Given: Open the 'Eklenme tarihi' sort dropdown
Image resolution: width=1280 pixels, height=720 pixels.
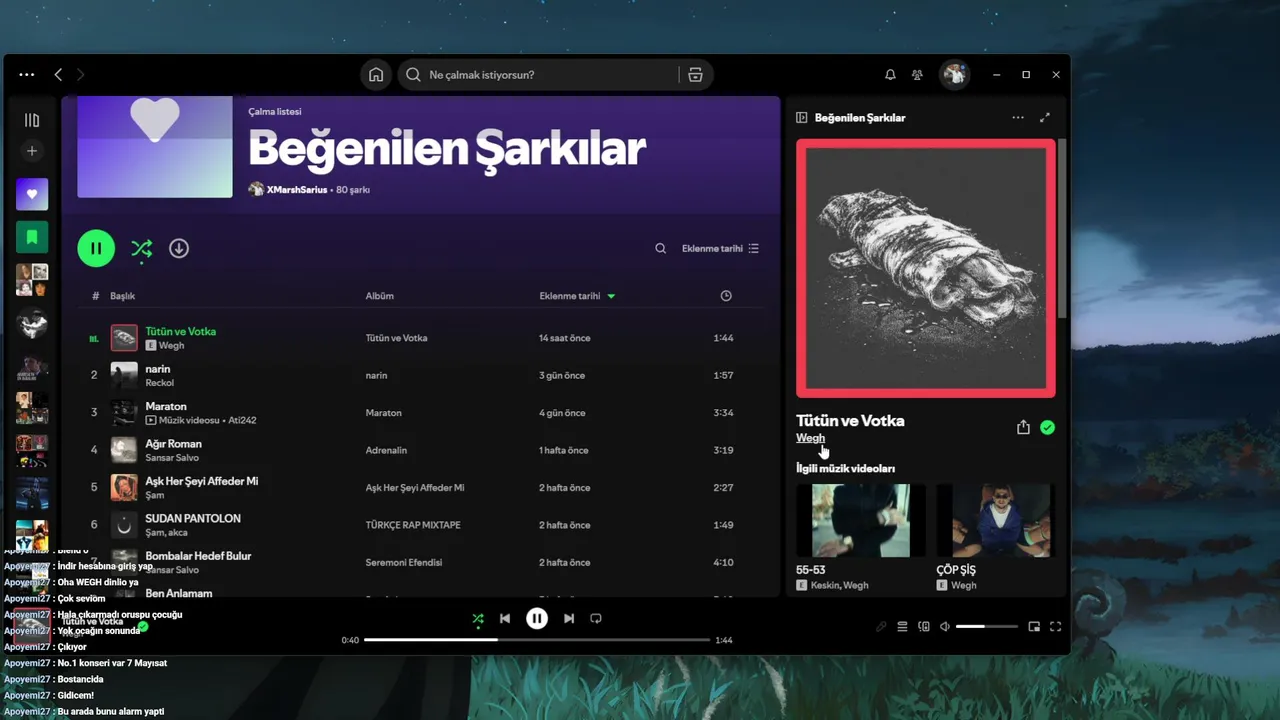Looking at the screenshot, I should point(720,248).
